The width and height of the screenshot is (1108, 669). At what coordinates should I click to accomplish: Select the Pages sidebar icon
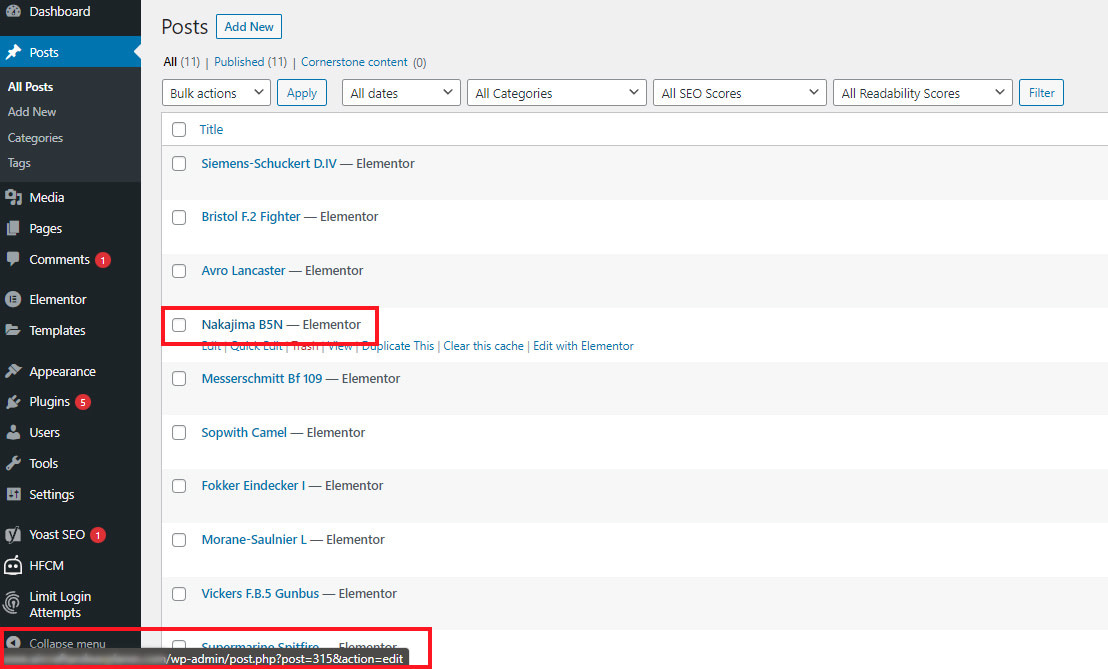(14, 228)
